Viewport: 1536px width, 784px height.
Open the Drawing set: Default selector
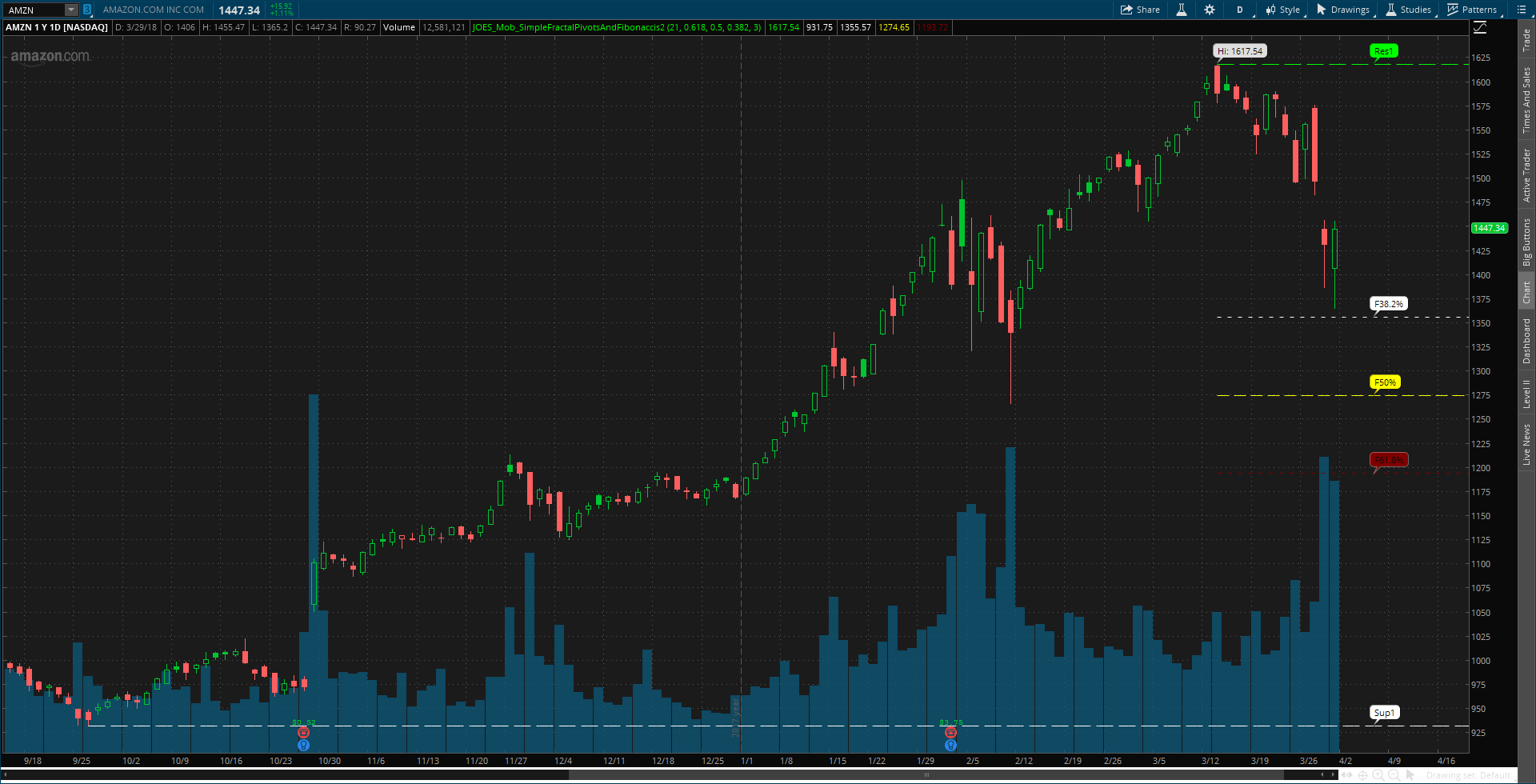coord(1469,775)
